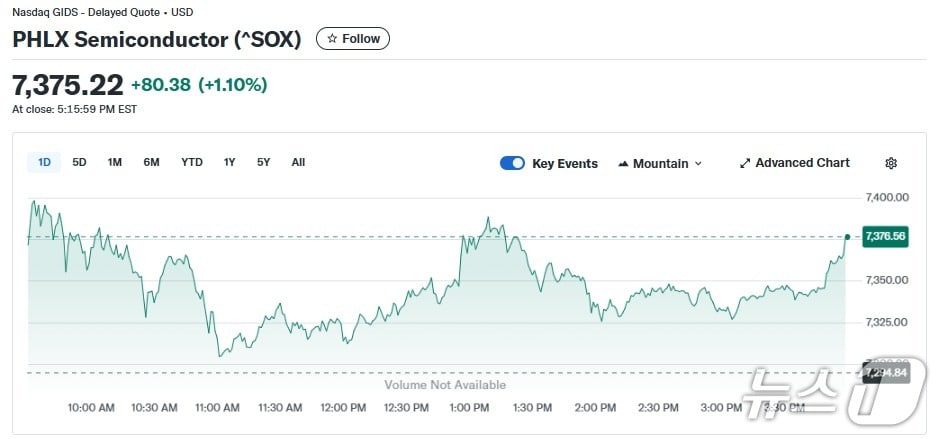
Task: Click the chart settings gear icon
Action: pos(891,163)
